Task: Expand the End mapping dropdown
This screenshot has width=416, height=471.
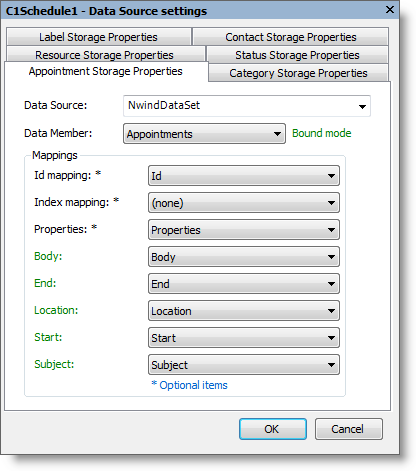Action: 244,284
